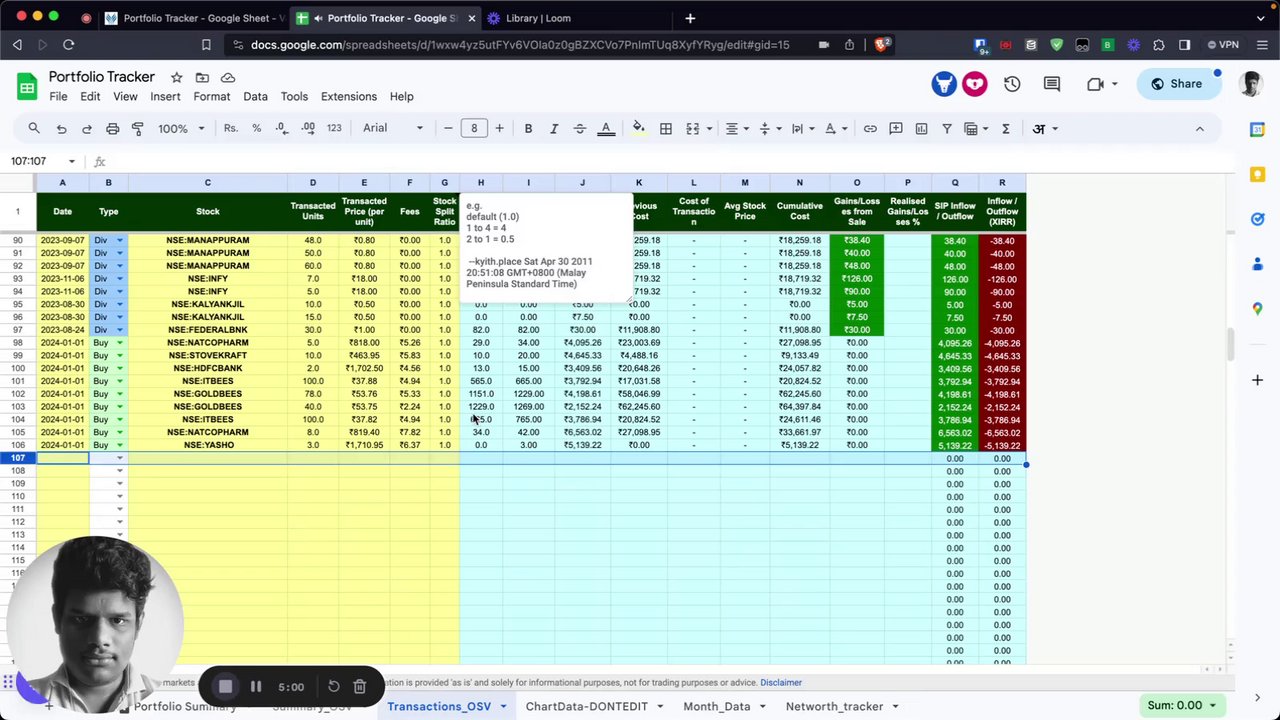Click the Search the menus magnifier icon
1280x720 pixels.
coord(34,128)
